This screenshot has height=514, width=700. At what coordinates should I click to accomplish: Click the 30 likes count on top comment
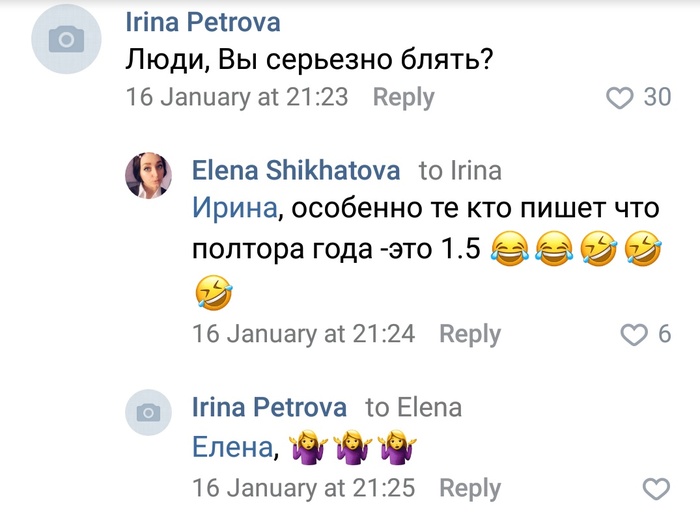pyautogui.click(x=657, y=98)
